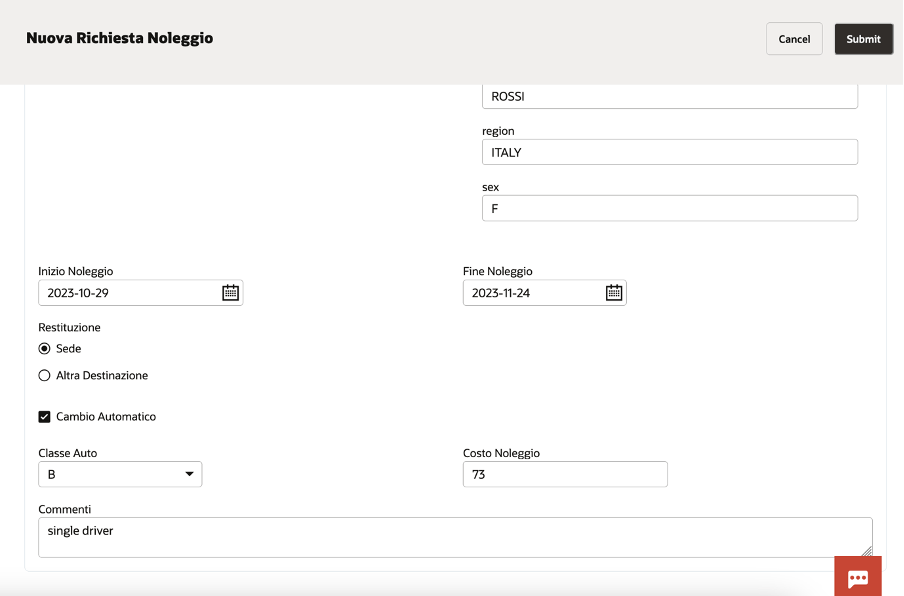Choose Altra Destinazione return option

44,376
